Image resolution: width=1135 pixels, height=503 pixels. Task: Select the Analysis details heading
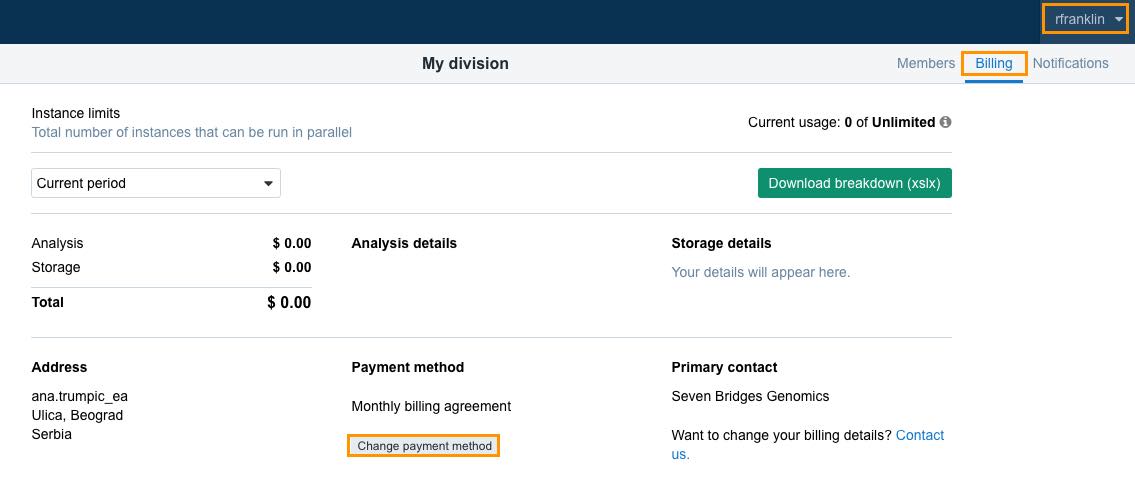tap(404, 243)
